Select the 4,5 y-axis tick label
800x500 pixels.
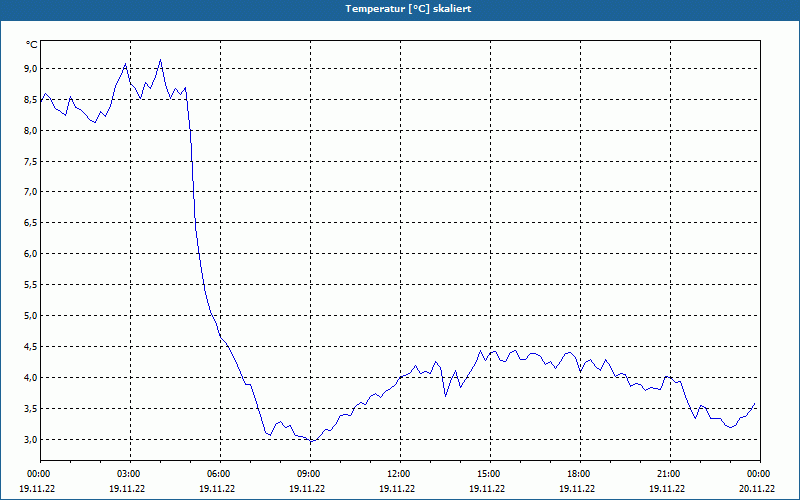coord(31,347)
